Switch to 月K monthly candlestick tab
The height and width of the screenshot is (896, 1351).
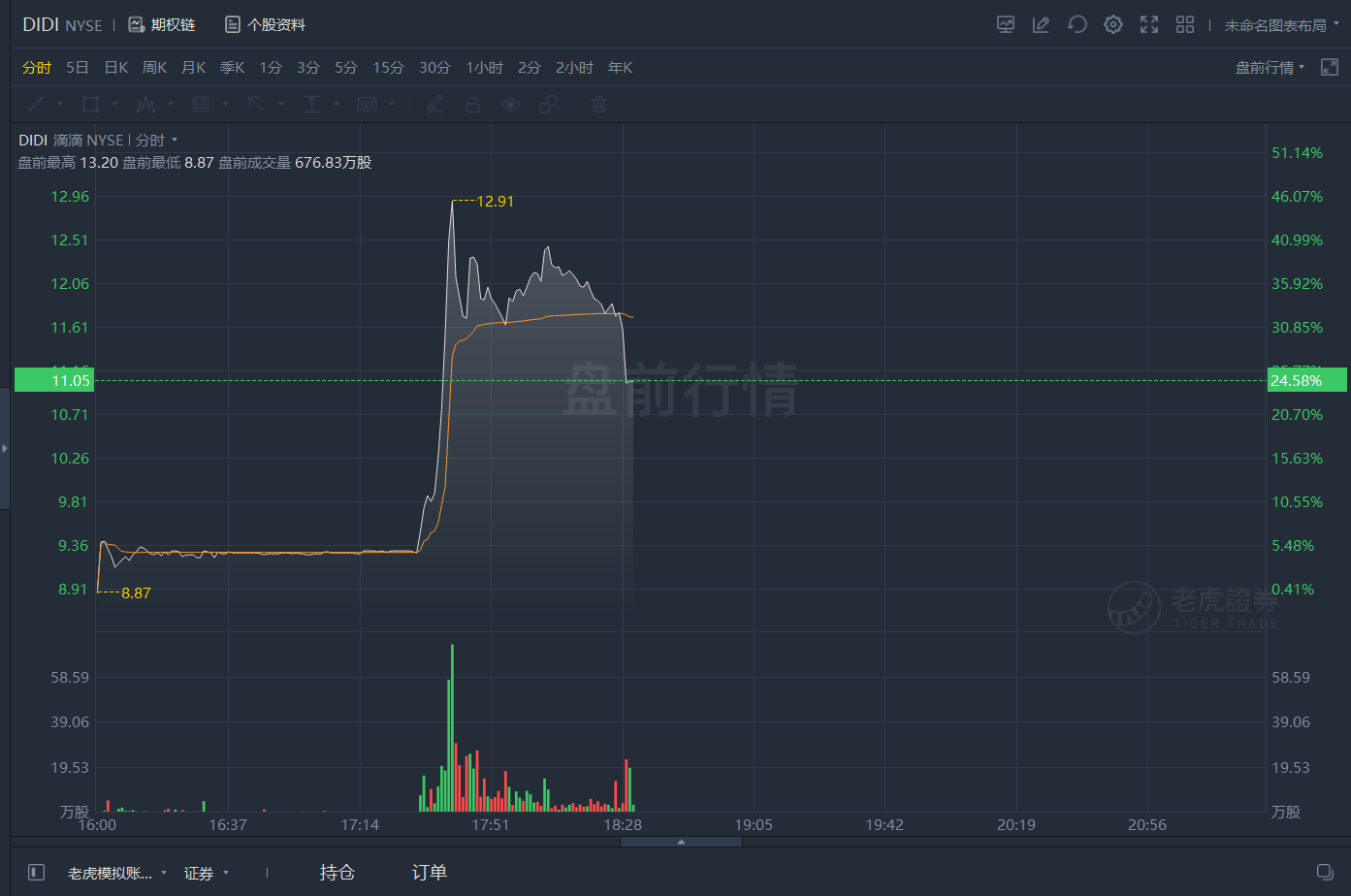194,67
